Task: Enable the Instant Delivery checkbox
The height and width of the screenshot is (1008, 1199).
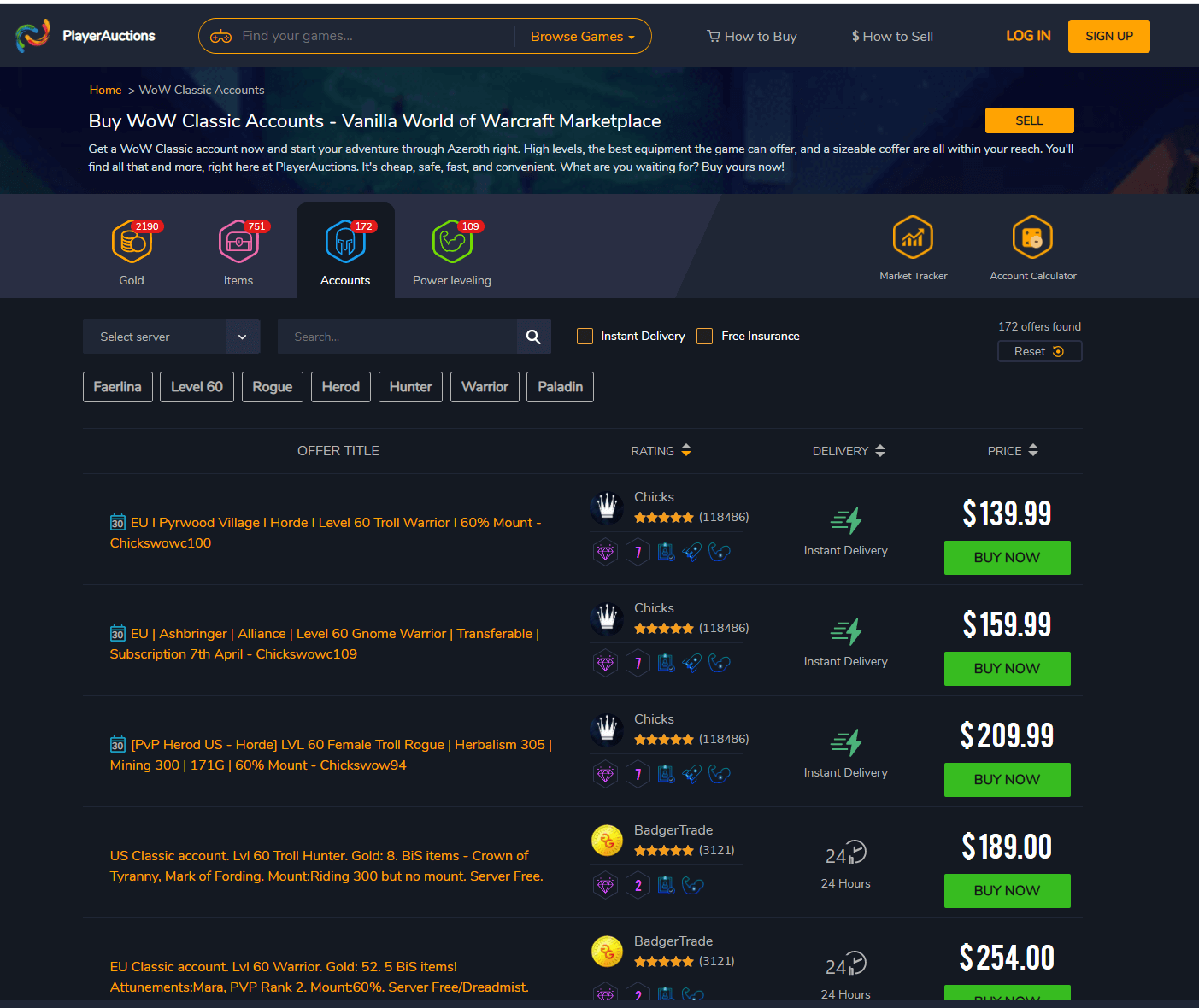Action: click(585, 337)
